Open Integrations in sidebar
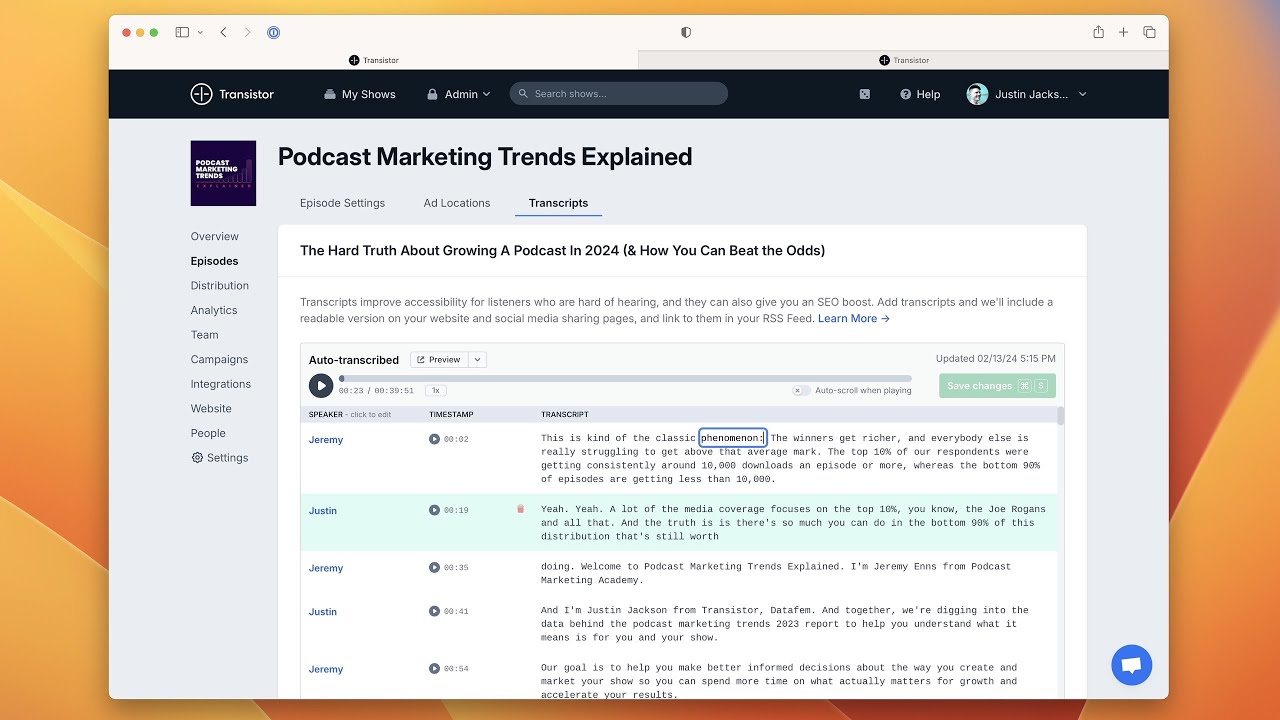 pyautogui.click(x=221, y=384)
